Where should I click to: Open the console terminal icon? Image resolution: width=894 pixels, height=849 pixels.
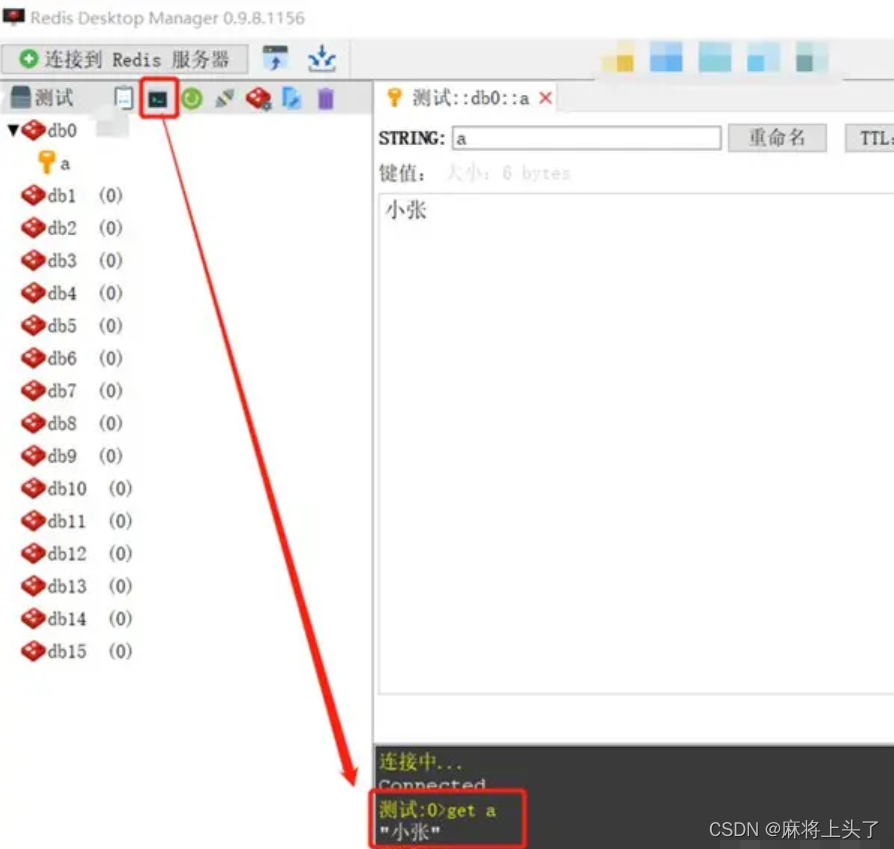point(158,99)
